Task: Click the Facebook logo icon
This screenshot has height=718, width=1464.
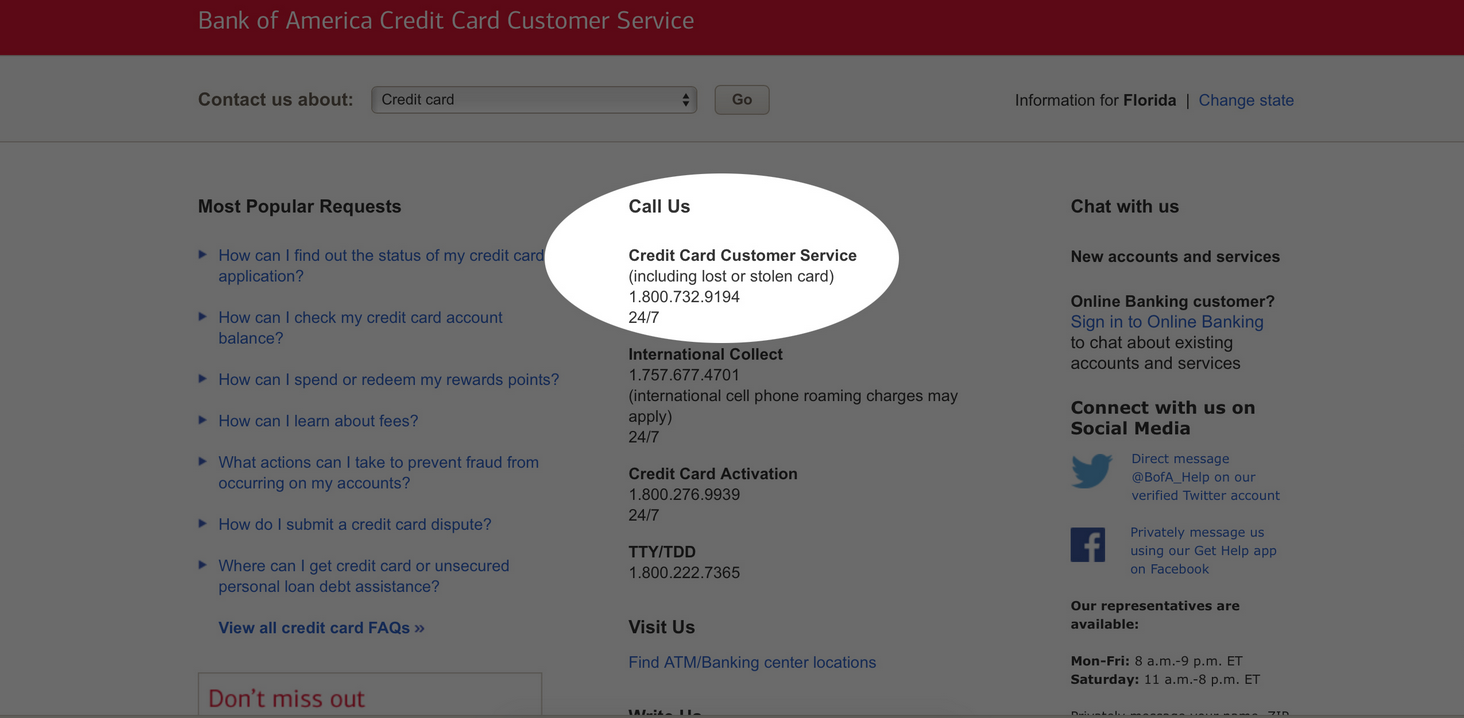Action: tap(1088, 545)
